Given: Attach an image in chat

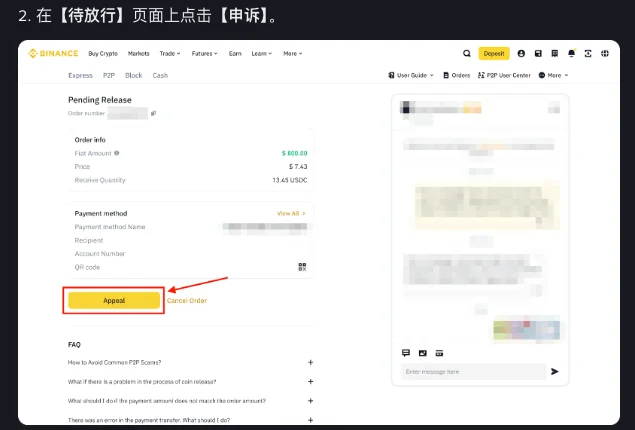Looking at the screenshot, I should pyautogui.click(x=422, y=353).
